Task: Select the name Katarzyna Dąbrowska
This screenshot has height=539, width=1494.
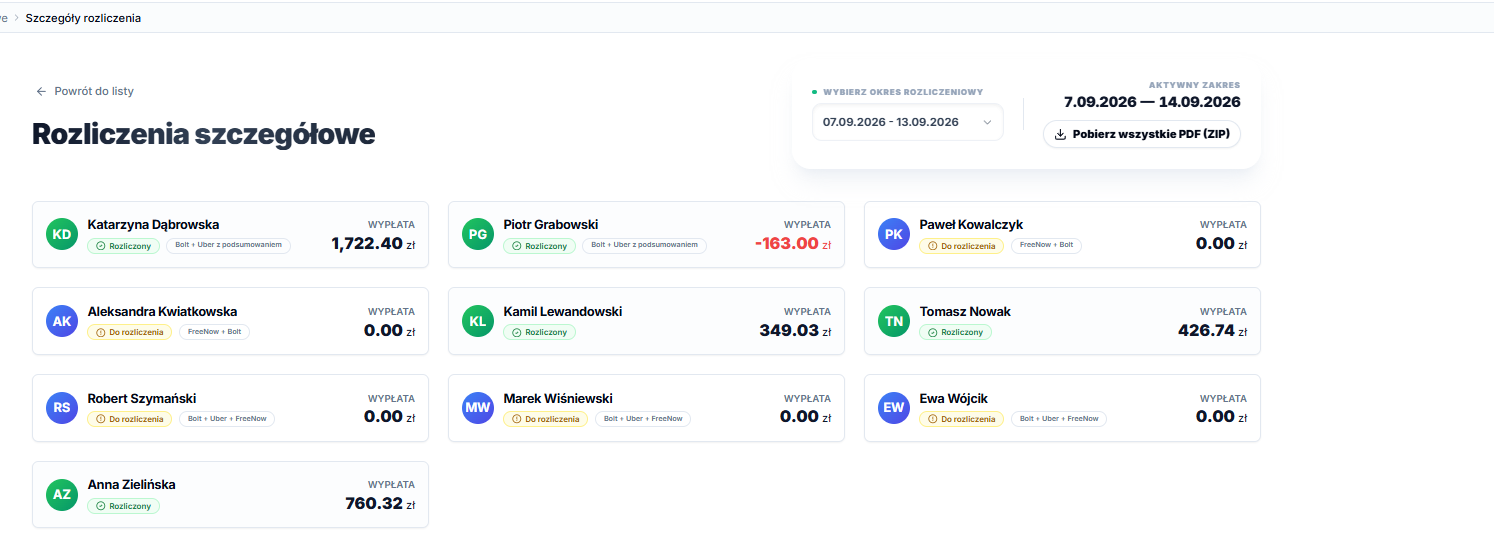Action: click(x=153, y=225)
